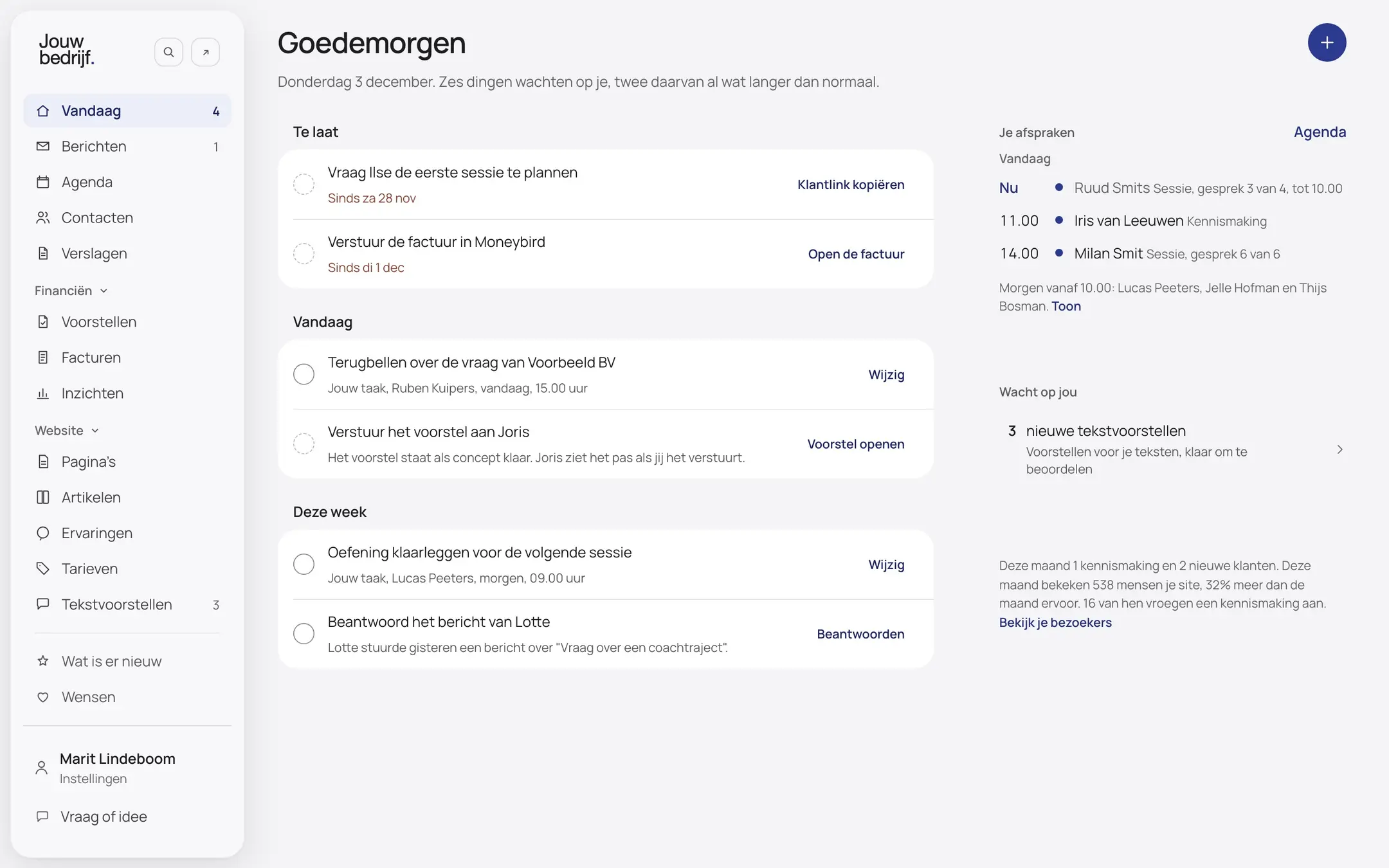Click the people icon next to Contacten
Viewport: 1389px width, 868px height.
coord(43,217)
